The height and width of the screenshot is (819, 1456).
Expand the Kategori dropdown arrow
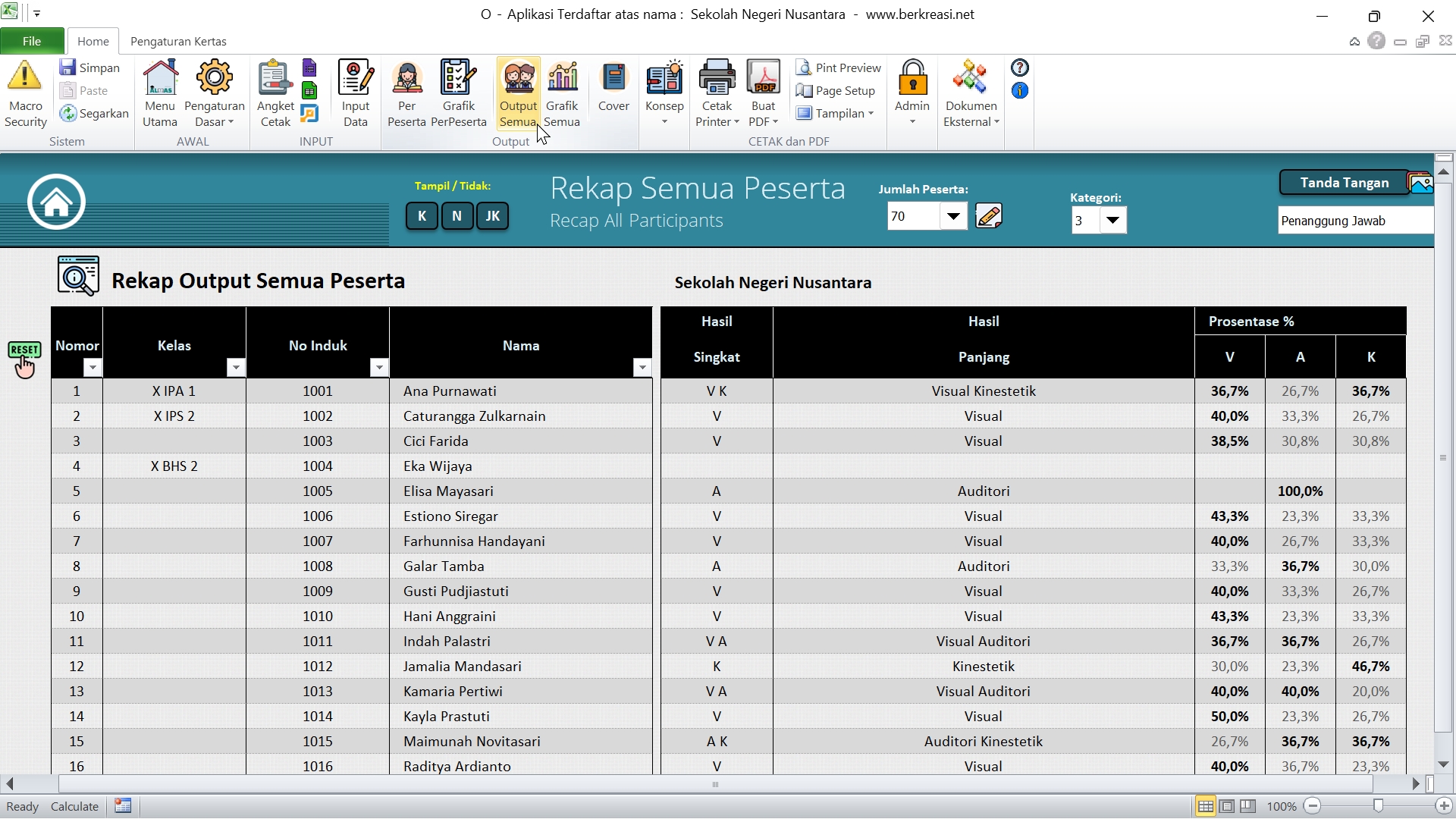tap(1112, 221)
